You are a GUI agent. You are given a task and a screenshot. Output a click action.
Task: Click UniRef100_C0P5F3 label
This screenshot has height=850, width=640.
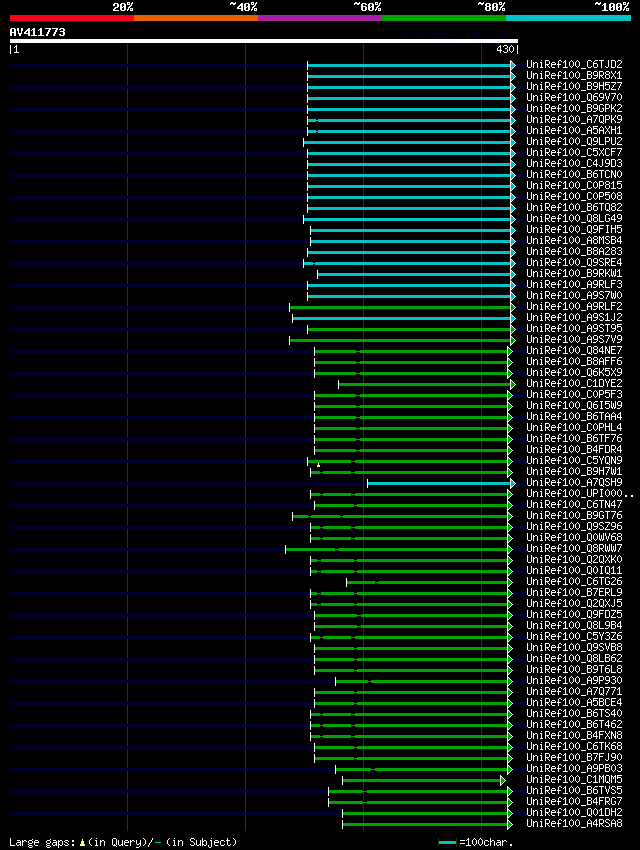click(x=574, y=395)
